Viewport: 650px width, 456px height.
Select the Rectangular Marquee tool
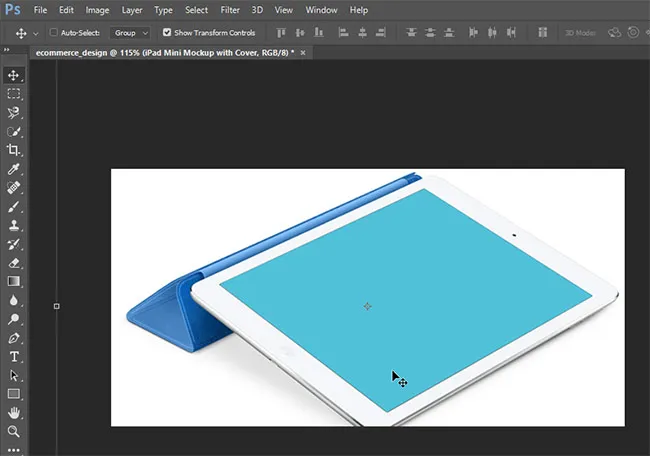tap(14, 94)
